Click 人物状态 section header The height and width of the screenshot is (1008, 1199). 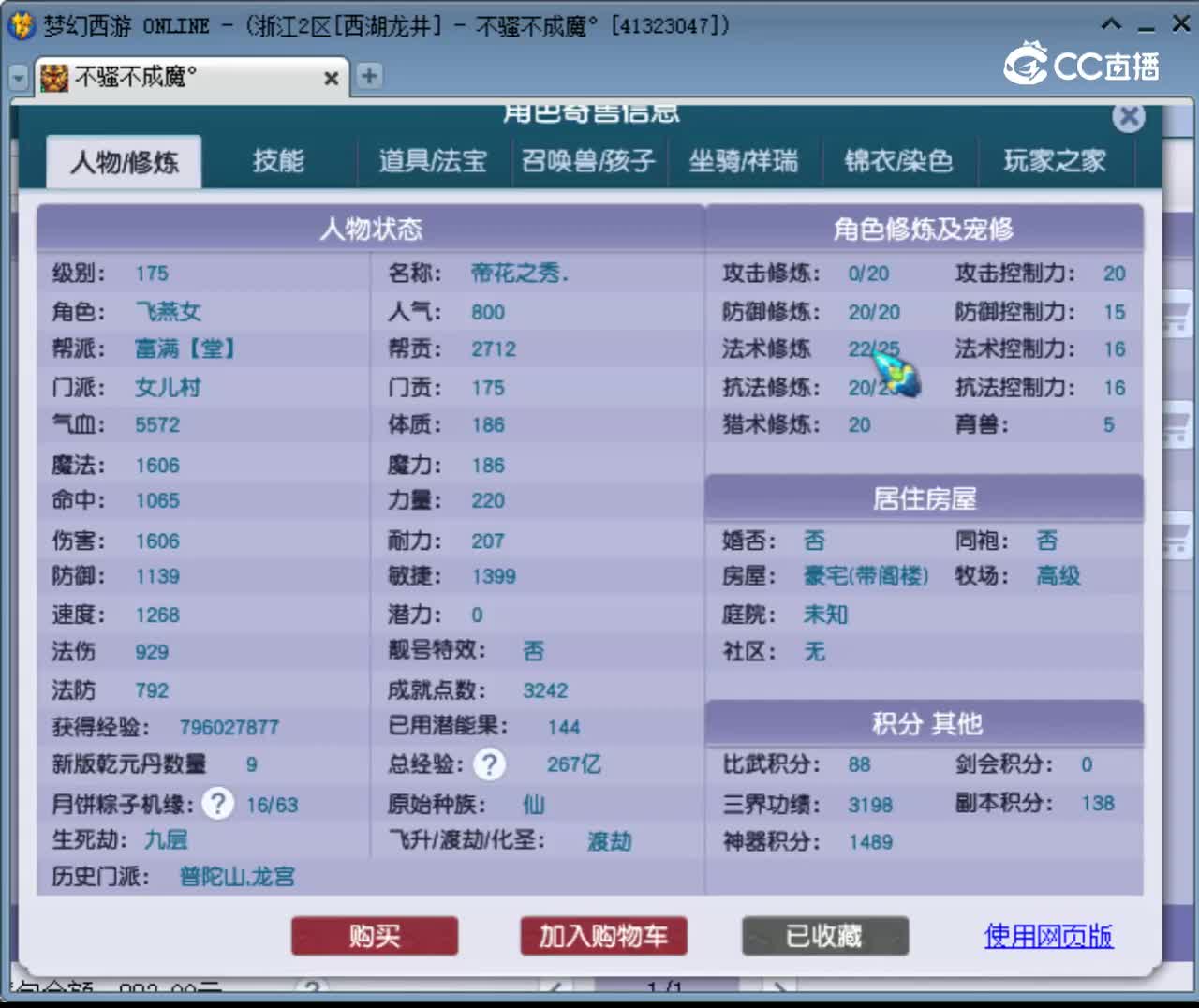(x=371, y=229)
